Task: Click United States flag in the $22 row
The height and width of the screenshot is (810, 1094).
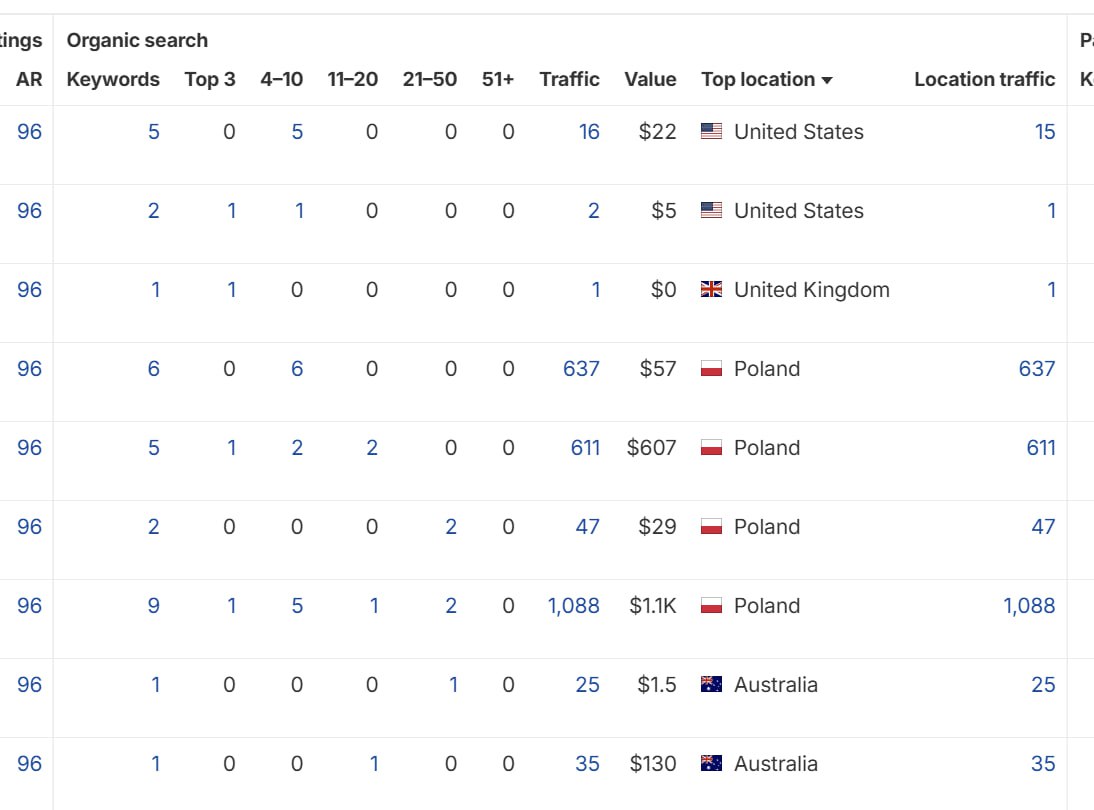Action: (x=711, y=132)
